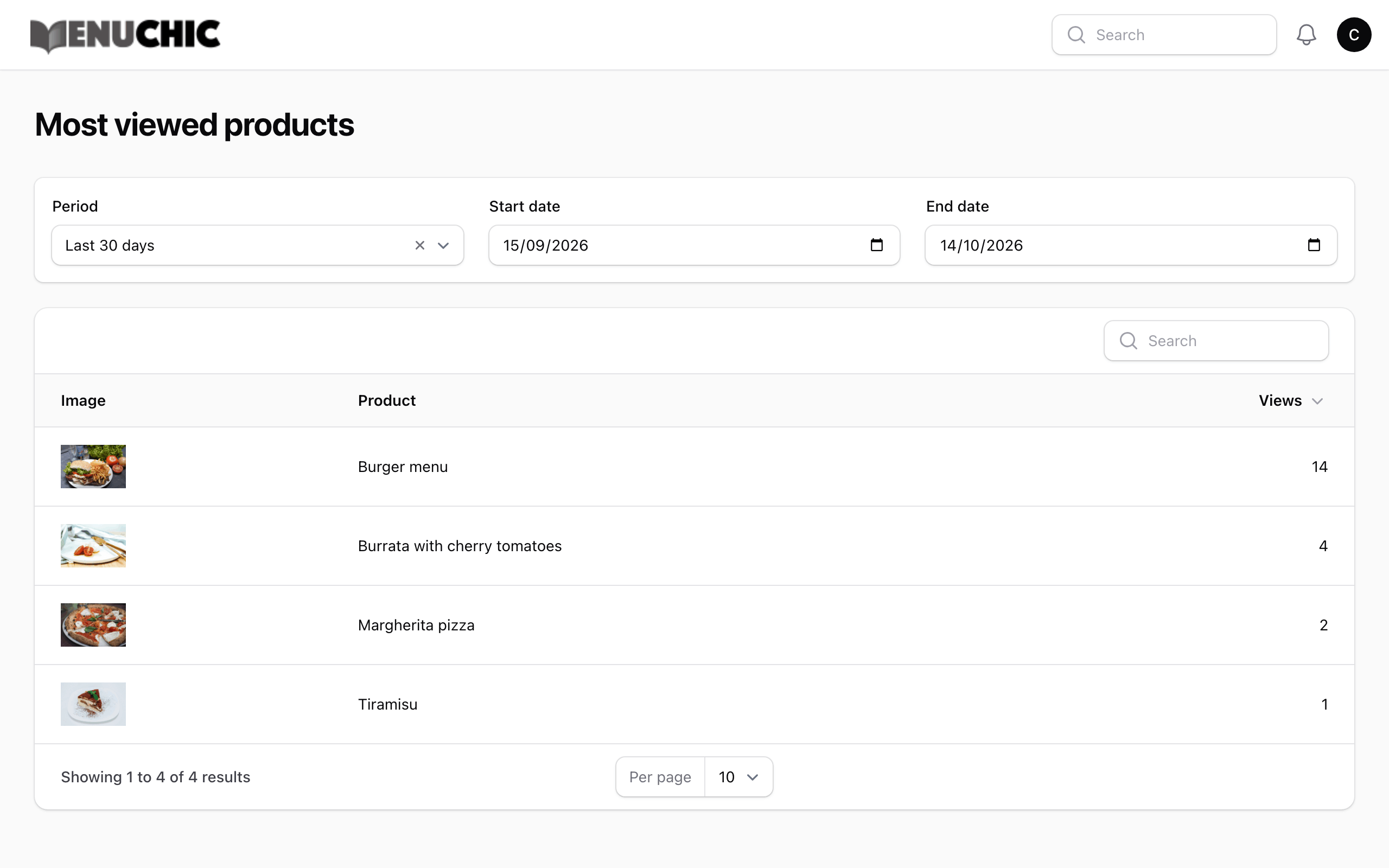This screenshot has height=868, width=1389.
Task: Open the notifications bell
Action: coord(1306,34)
